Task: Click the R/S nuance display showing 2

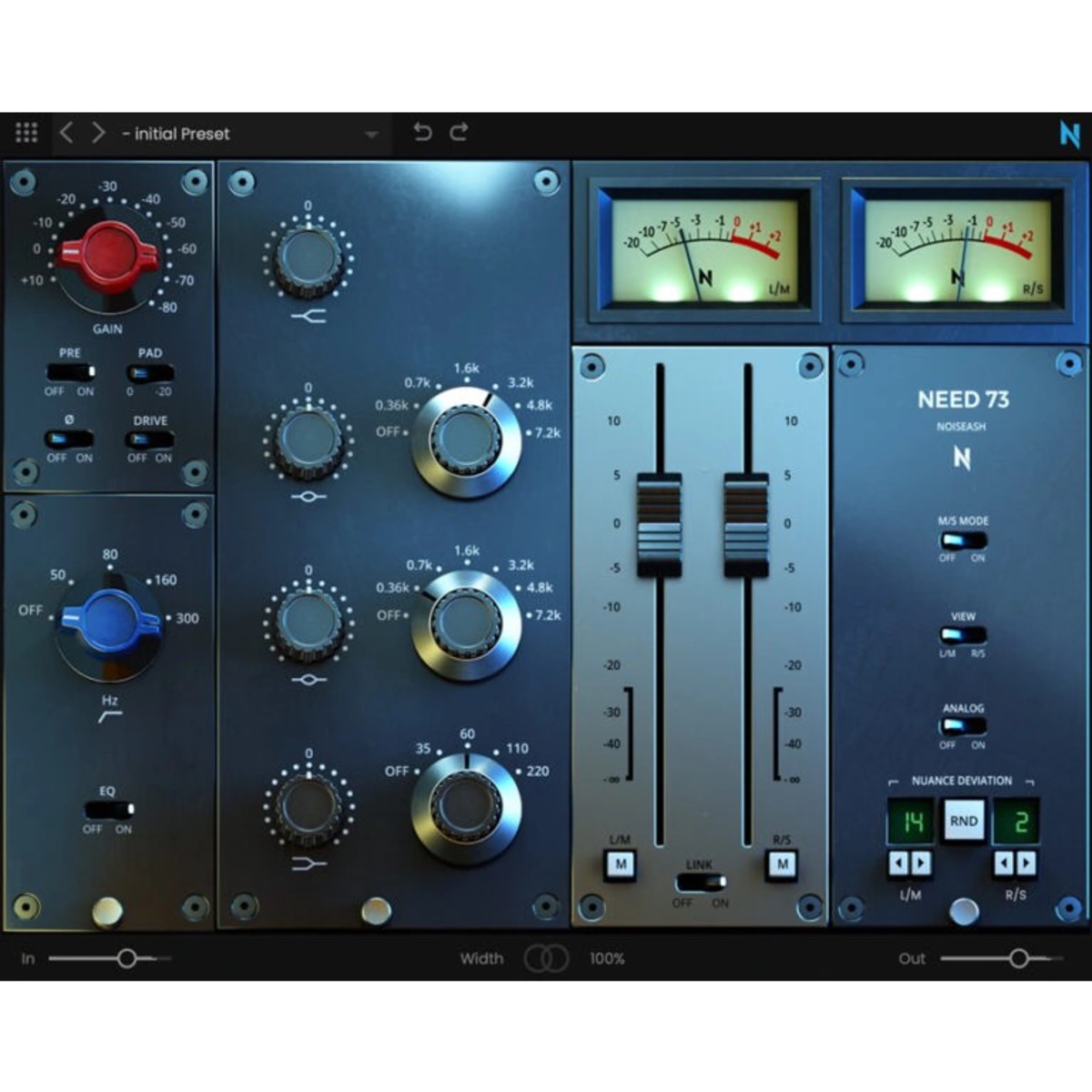Action: (x=1016, y=823)
